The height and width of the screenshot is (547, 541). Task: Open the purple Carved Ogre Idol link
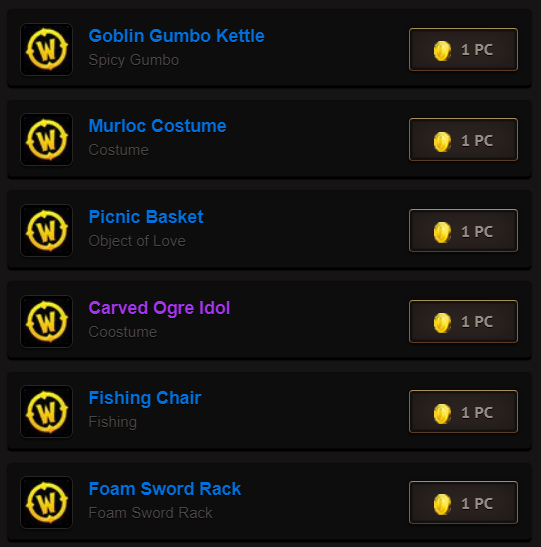[159, 308]
